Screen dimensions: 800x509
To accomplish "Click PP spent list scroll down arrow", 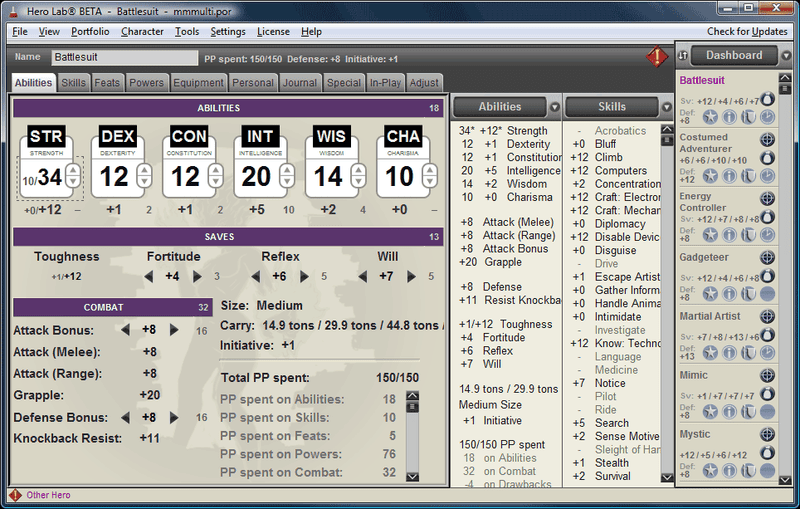I will click(412, 477).
